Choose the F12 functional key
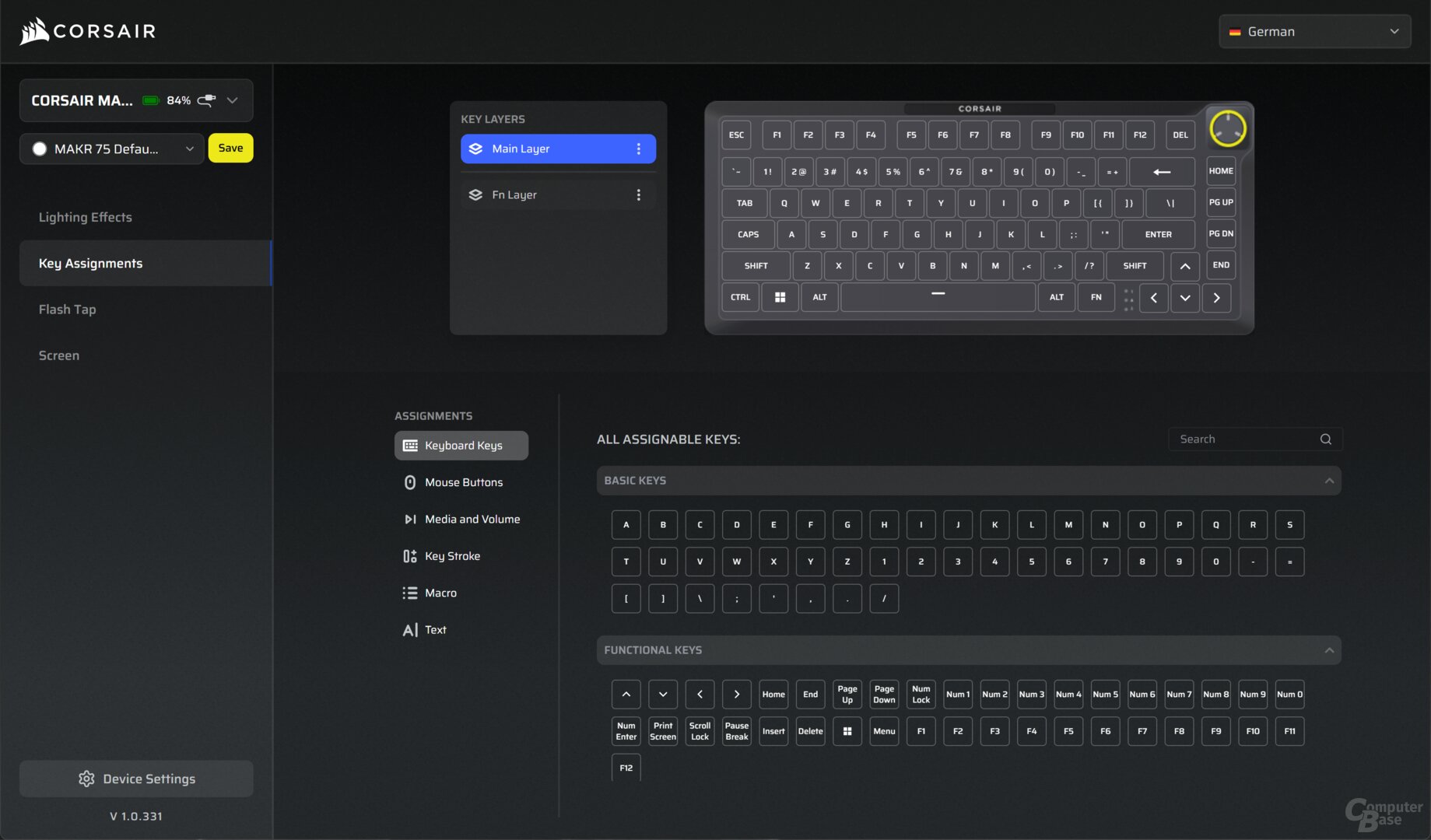This screenshot has width=1431, height=840. tap(626, 768)
